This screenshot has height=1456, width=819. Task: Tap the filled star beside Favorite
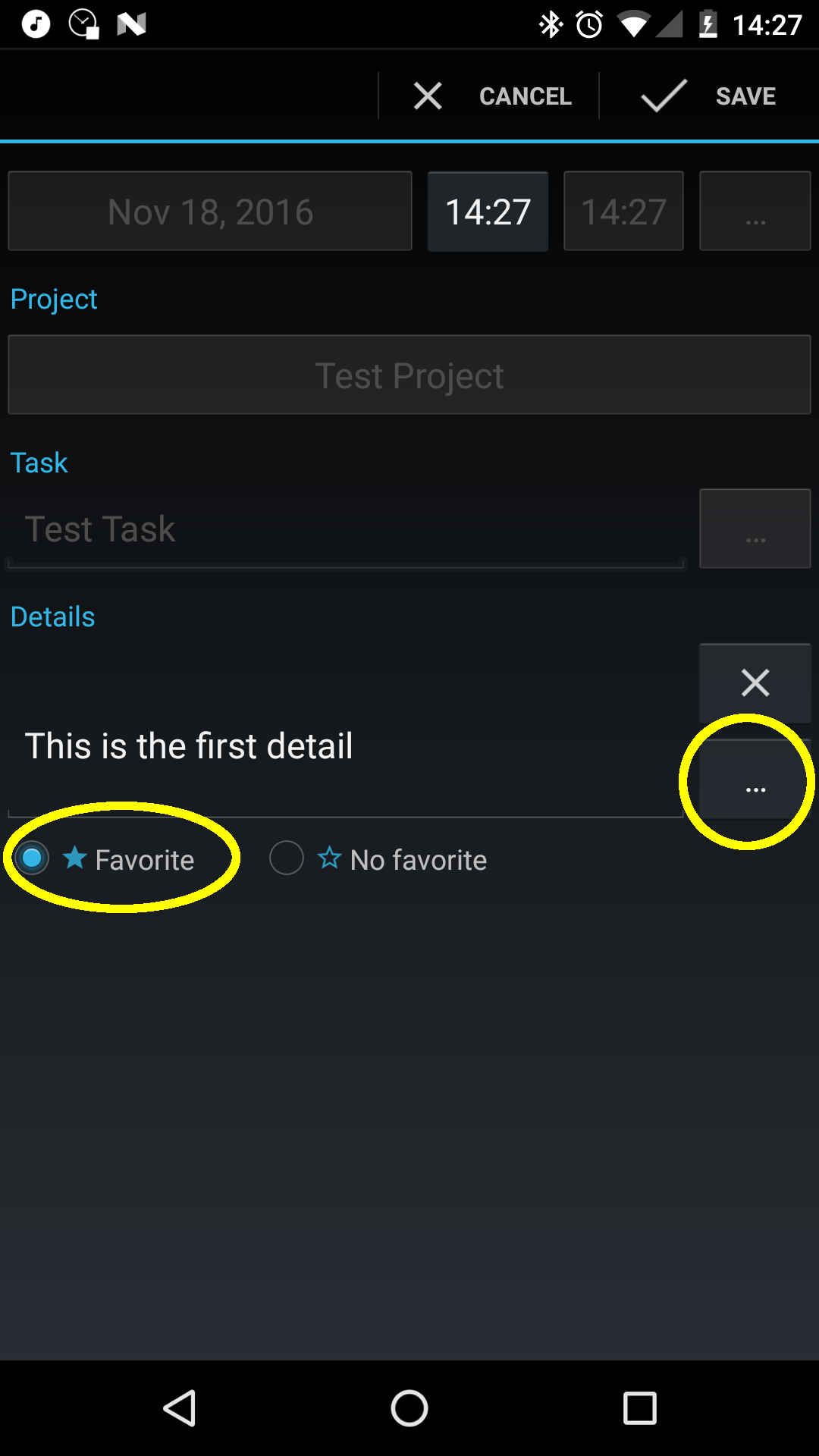pos(74,858)
